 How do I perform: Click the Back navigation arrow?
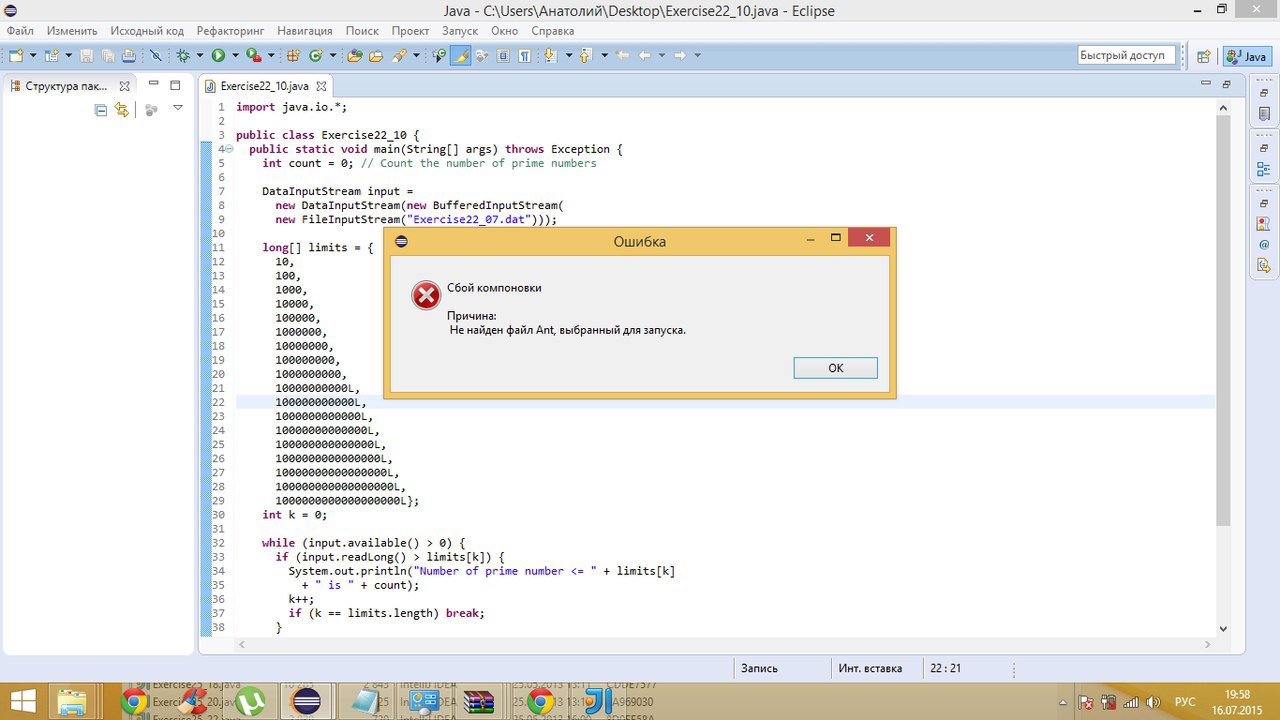[x=645, y=56]
